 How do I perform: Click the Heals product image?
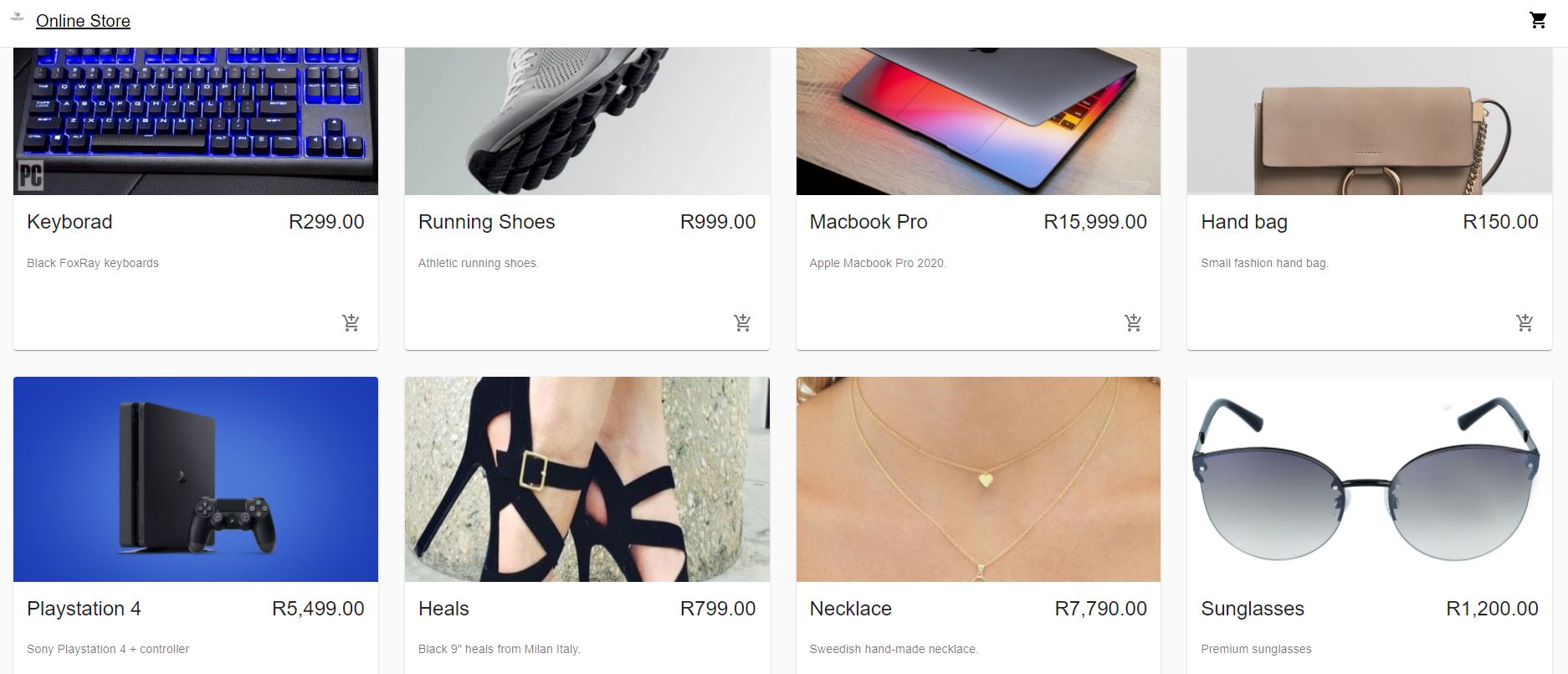tap(587, 479)
